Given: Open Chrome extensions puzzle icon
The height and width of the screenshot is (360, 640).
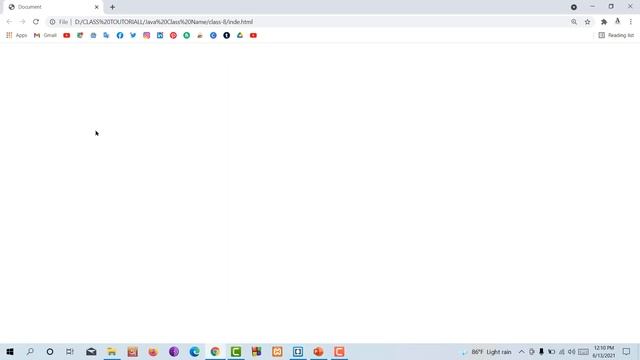Looking at the screenshot, I should pyautogui.click(x=604, y=22).
